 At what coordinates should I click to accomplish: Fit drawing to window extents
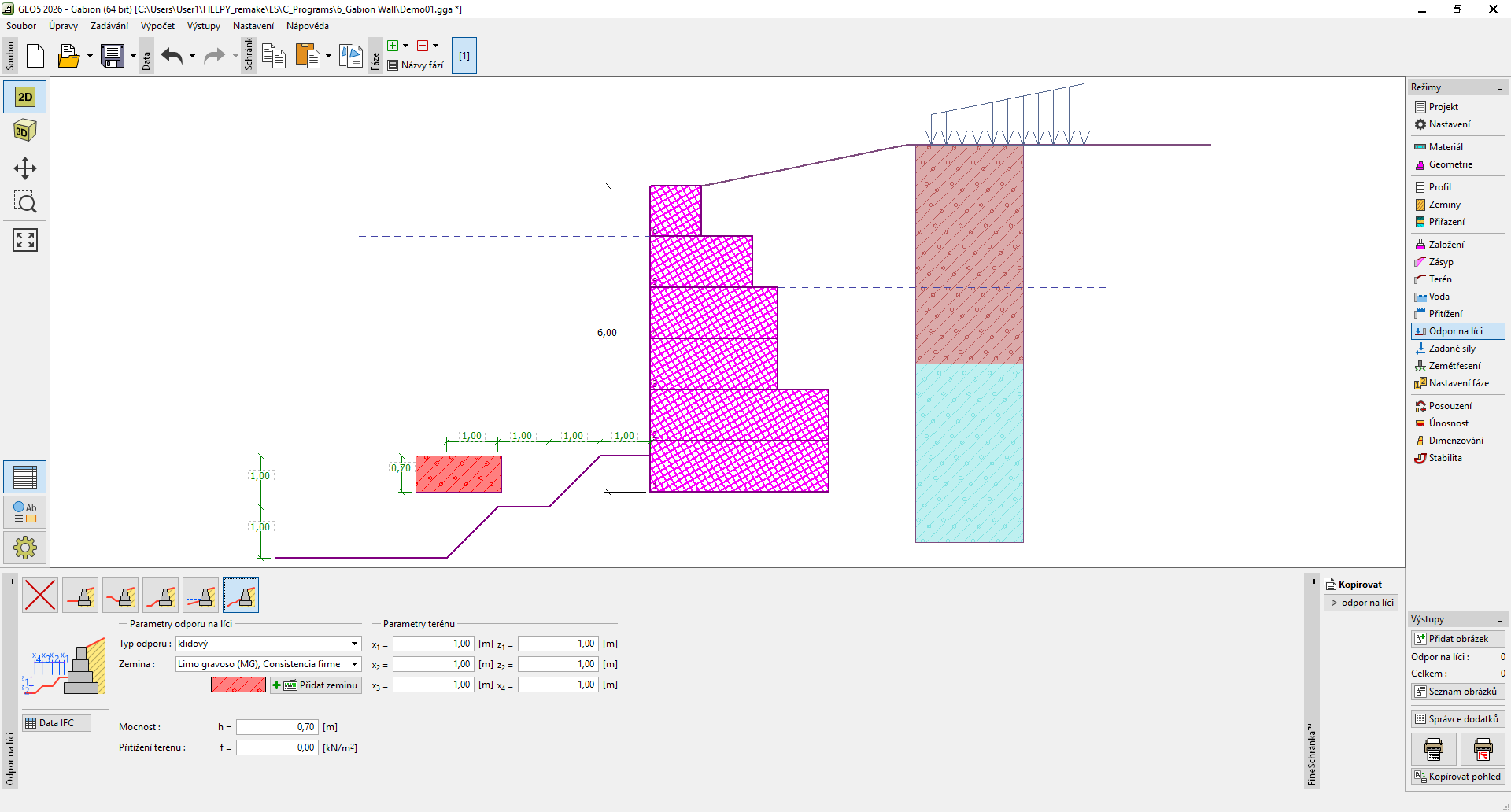pyautogui.click(x=25, y=240)
